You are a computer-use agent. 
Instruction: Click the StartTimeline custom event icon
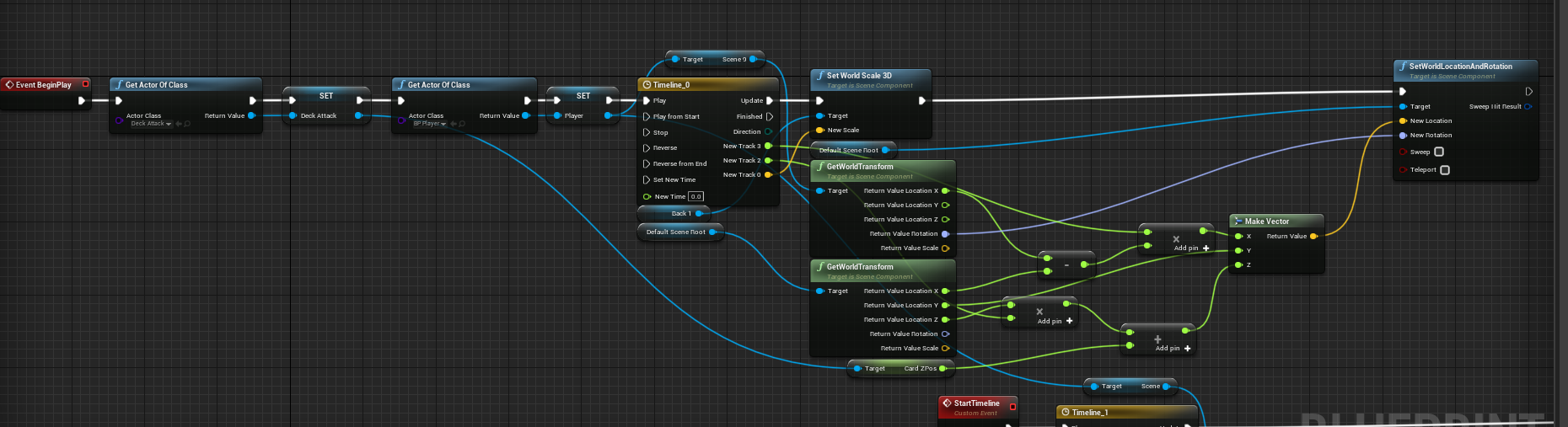coord(947,403)
